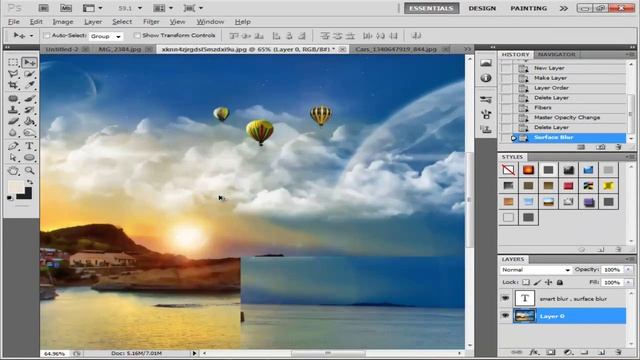
Task: Switch to the Design workspace
Action: (482, 8)
